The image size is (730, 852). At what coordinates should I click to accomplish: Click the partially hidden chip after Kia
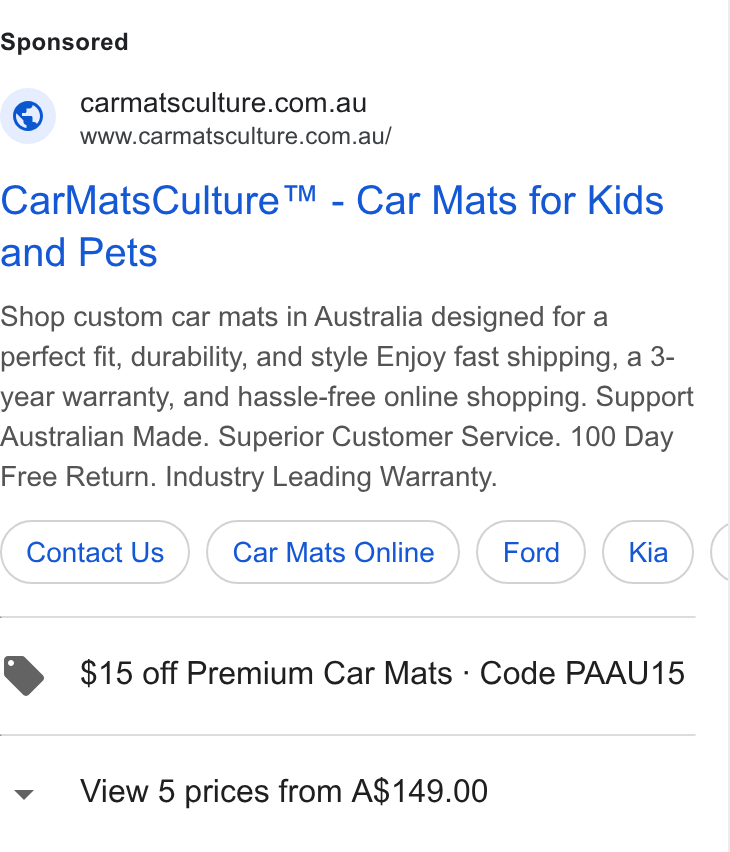click(720, 553)
